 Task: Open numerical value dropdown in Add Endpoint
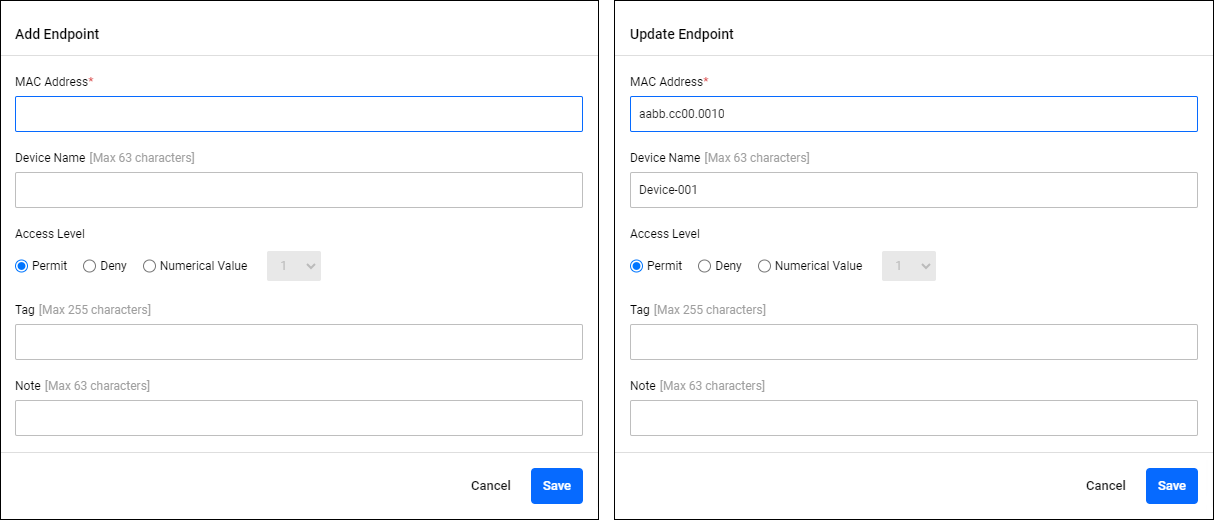(294, 266)
